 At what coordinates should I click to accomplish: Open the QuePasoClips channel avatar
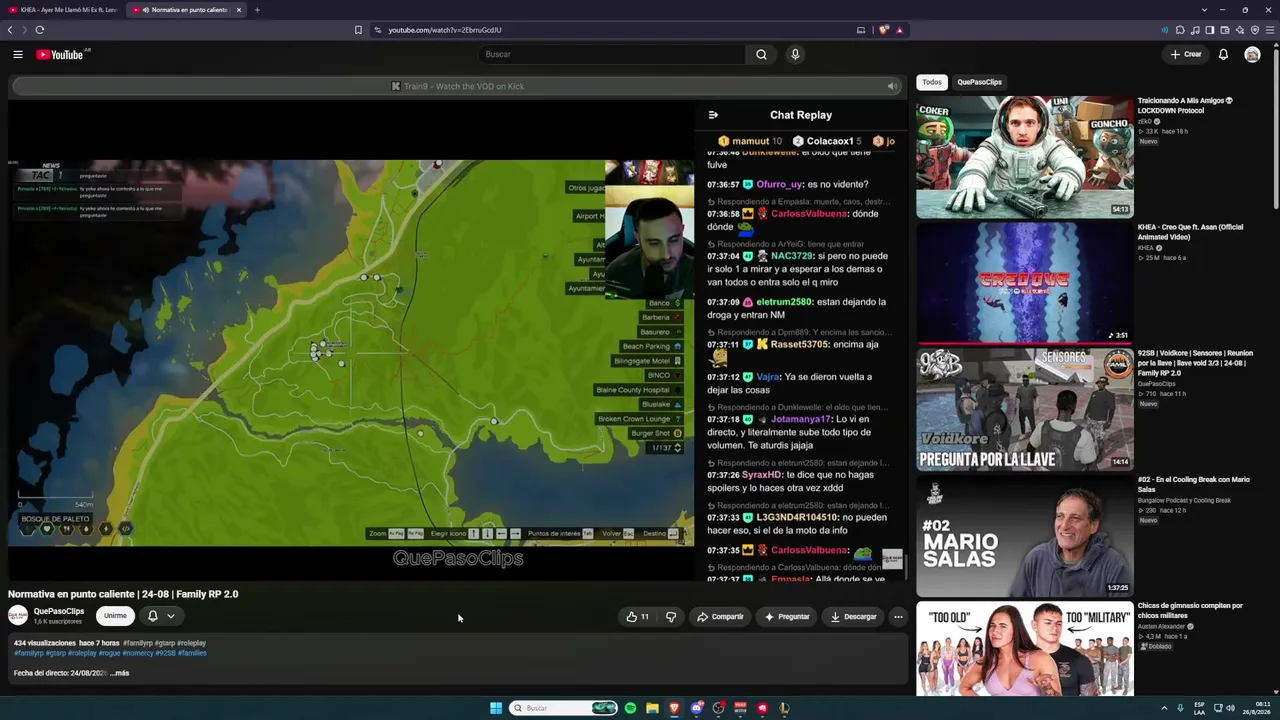point(18,616)
